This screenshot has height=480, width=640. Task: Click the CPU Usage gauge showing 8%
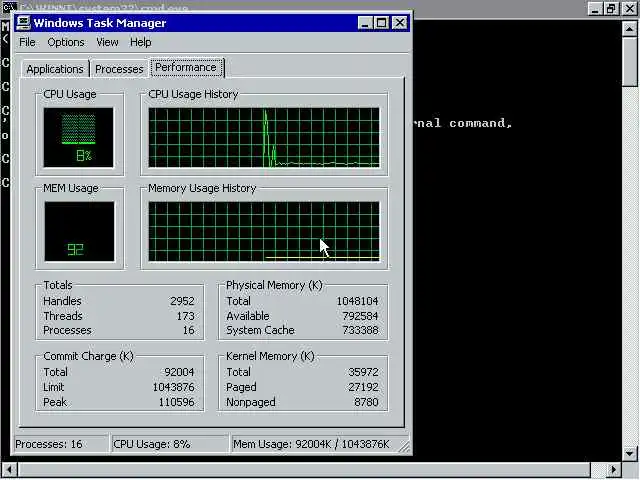pyautogui.click(x=79, y=138)
